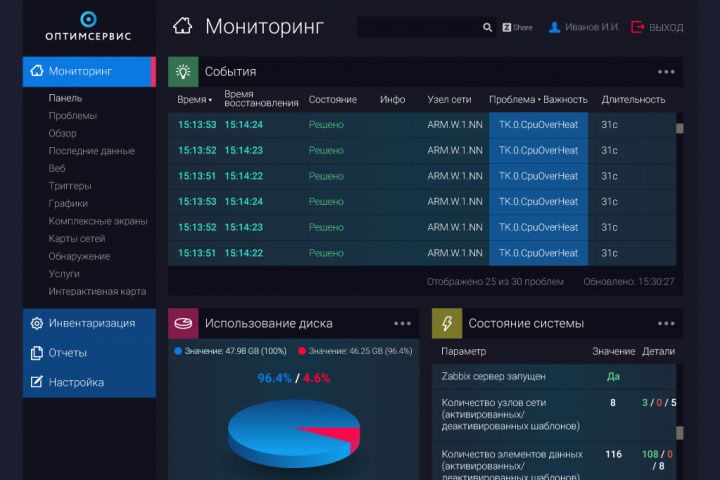Open Комплексные экраны in sidebar
The width and height of the screenshot is (720, 480).
[x=98, y=221]
